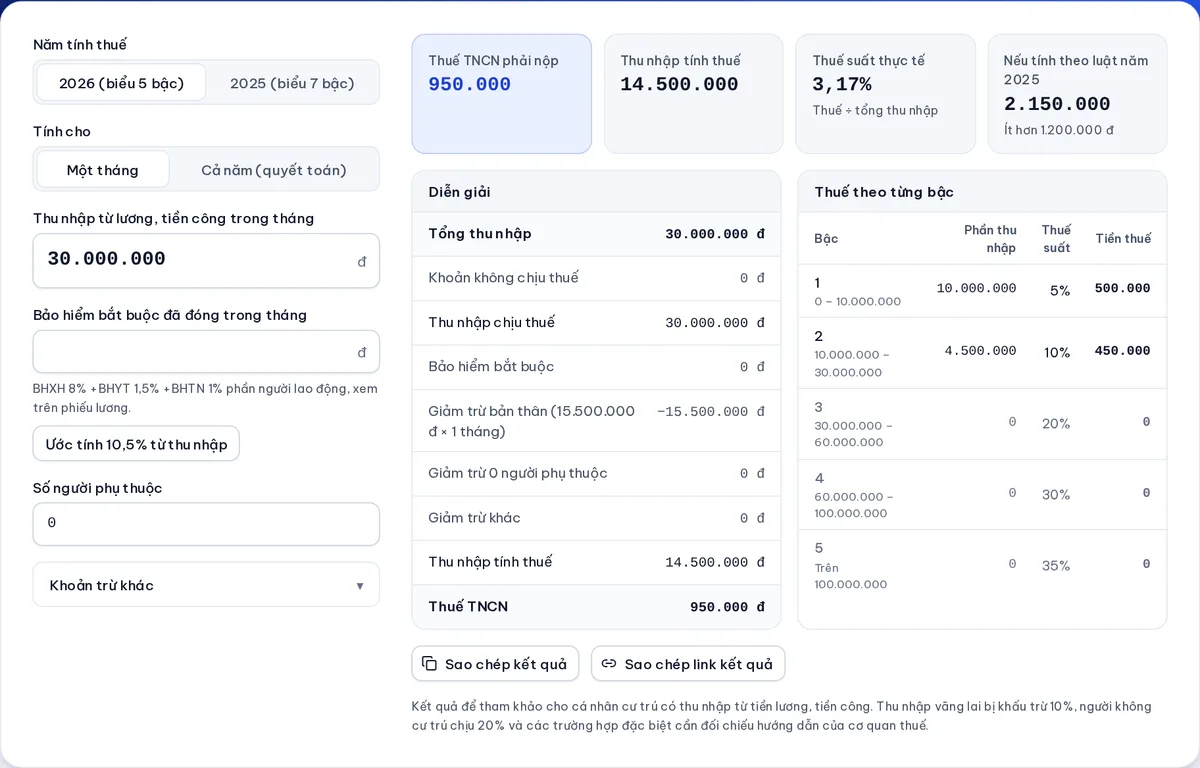The width and height of the screenshot is (1200, 768).
Task: Select the Nếu tính theo luật năm 2025 card
Action: click(x=1077, y=94)
